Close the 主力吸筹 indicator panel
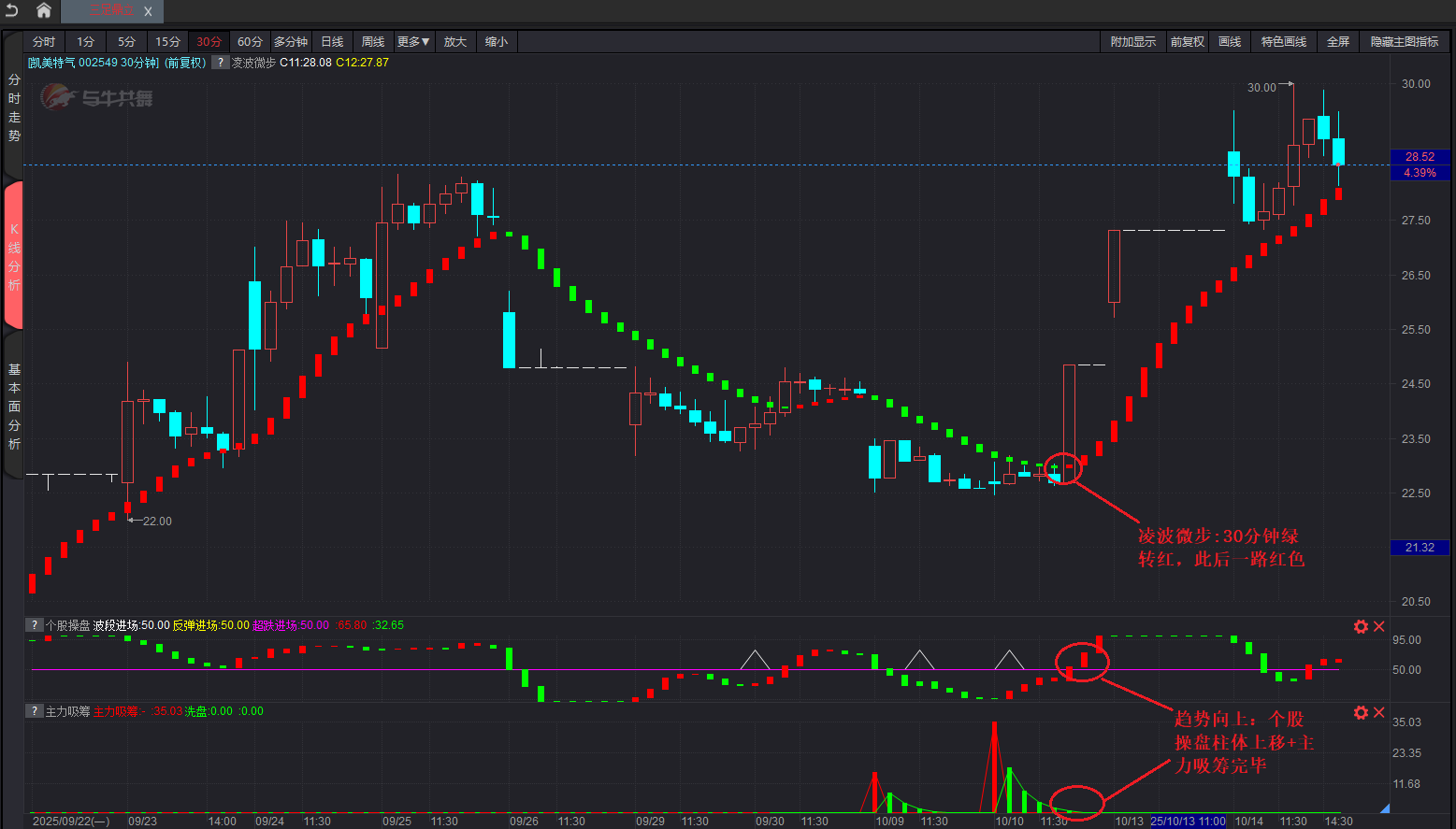The image size is (1456, 829). point(1378,712)
